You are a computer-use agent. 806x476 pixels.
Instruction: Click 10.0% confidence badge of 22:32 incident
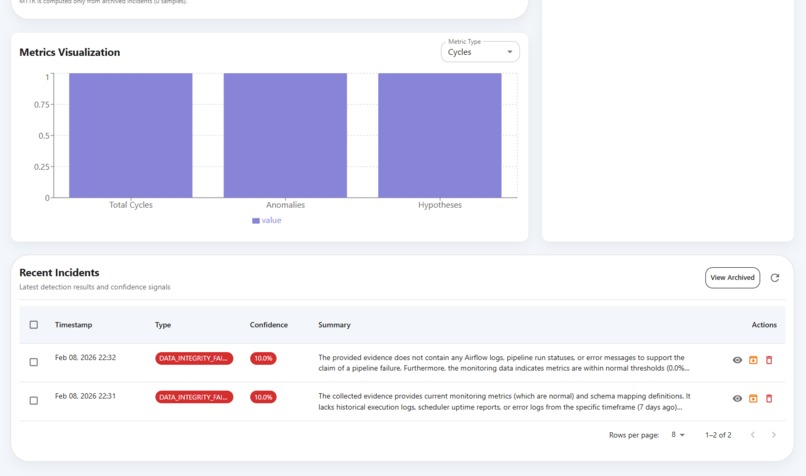click(263, 358)
